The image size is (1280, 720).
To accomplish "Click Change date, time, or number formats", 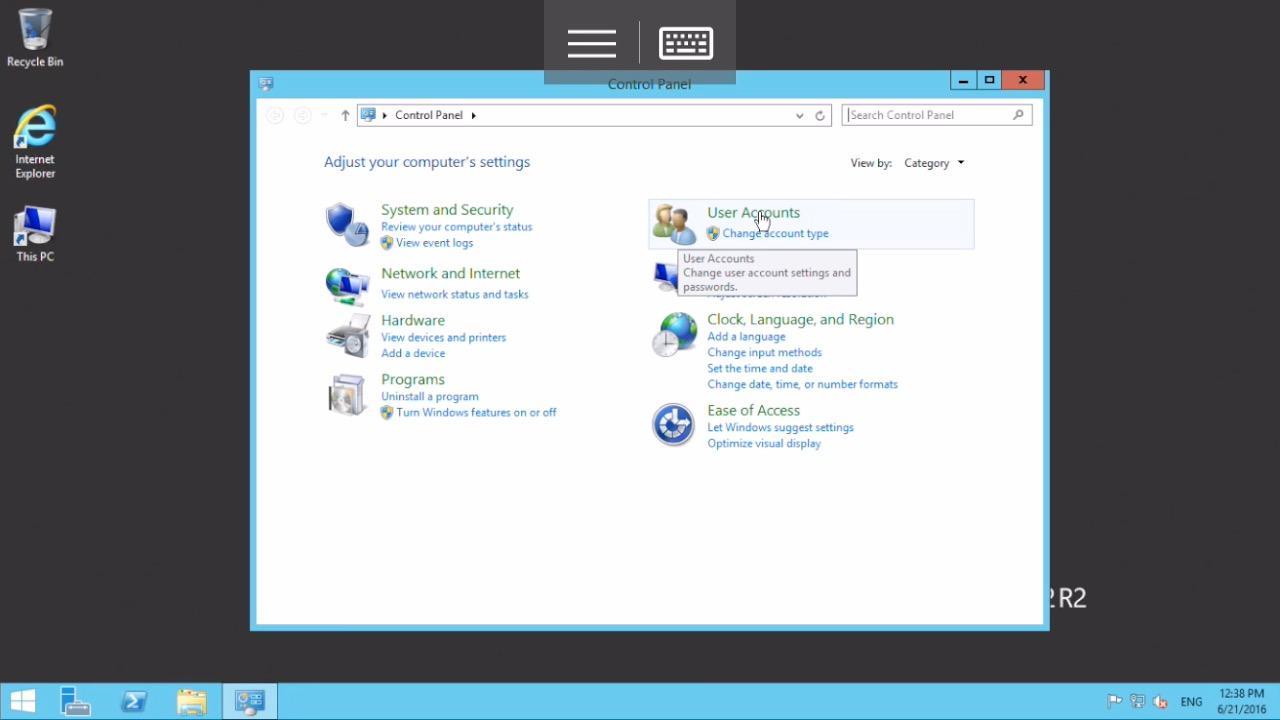I will point(802,384).
